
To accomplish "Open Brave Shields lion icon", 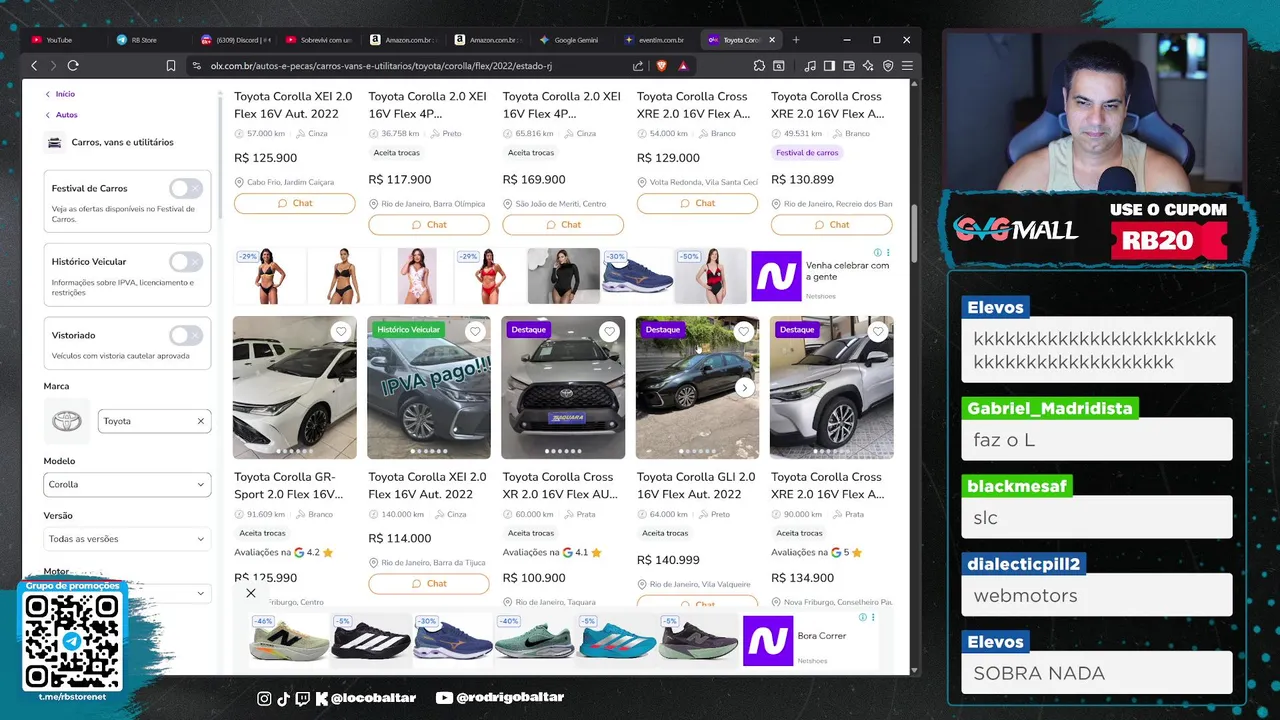I will tap(661, 66).
